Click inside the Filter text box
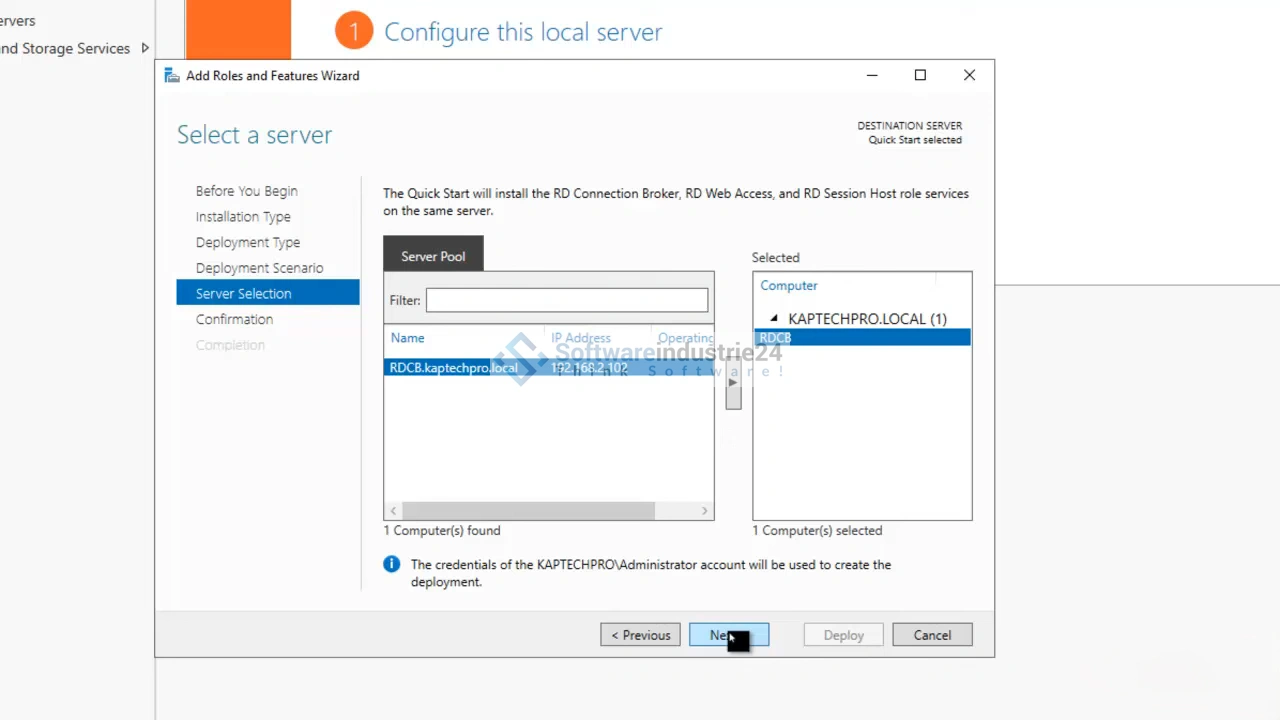 [x=566, y=300]
